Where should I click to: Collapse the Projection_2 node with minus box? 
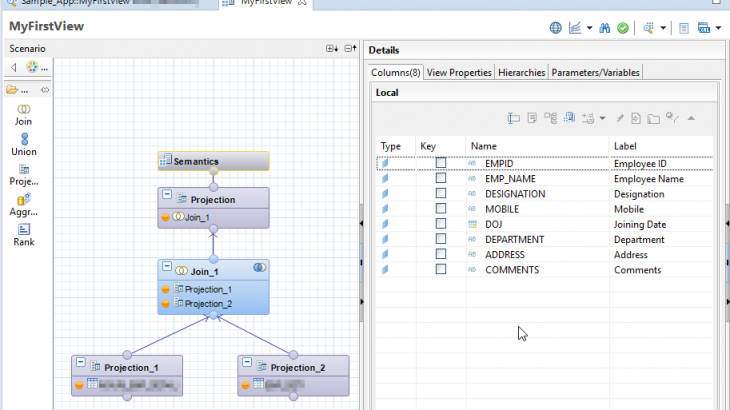pos(248,366)
